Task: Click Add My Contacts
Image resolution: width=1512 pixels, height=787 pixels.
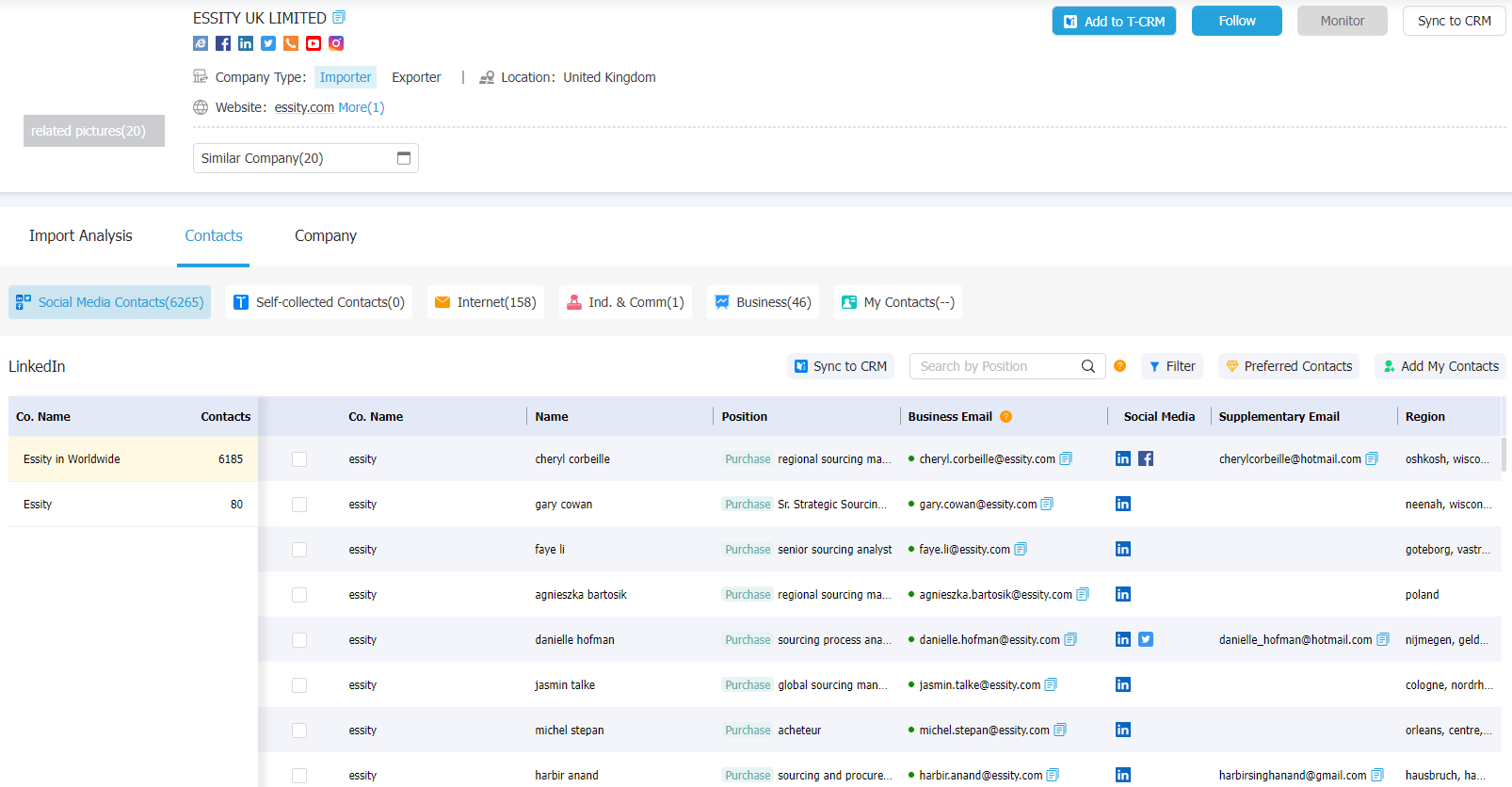Action: coord(1440,366)
